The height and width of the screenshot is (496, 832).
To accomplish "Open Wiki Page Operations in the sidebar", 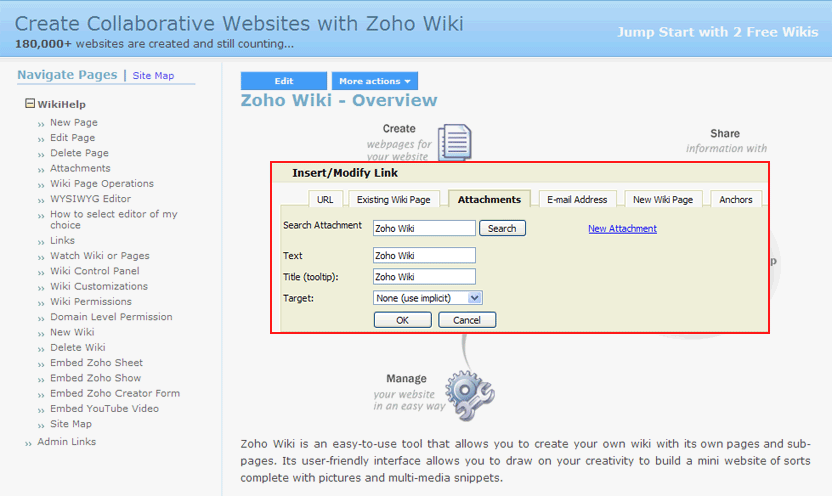I will [x=102, y=184].
